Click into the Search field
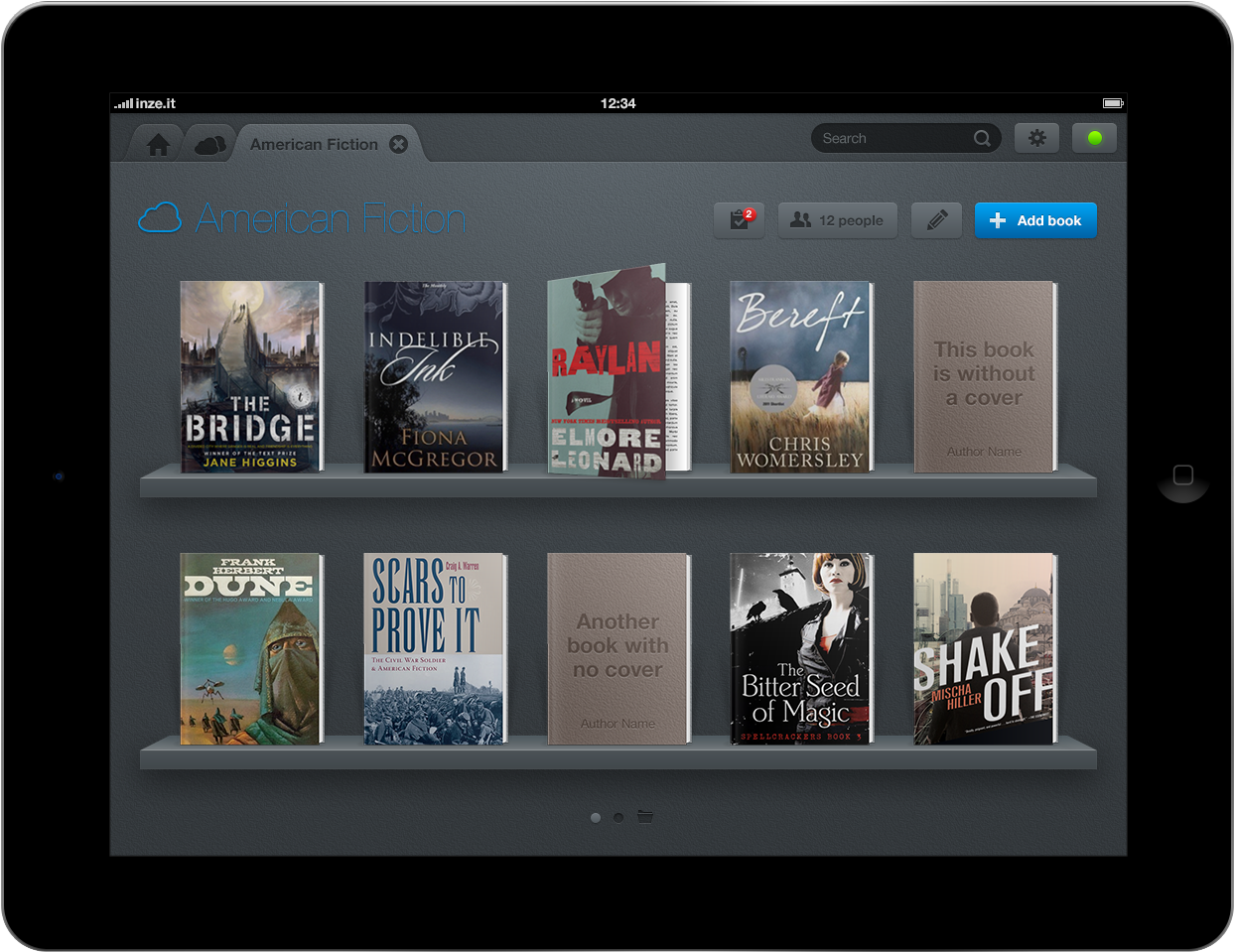Viewport: 1234px width, 952px height. tap(889, 138)
